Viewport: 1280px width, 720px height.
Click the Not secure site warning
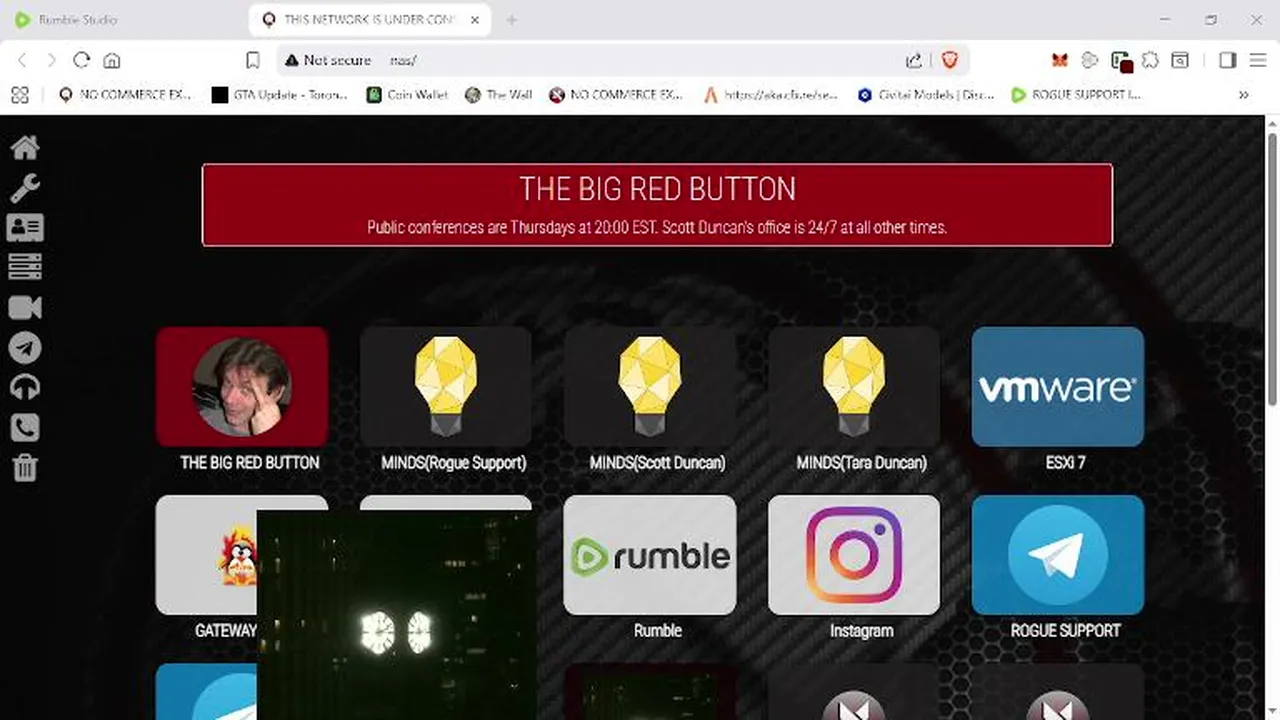[x=328, y=60]
